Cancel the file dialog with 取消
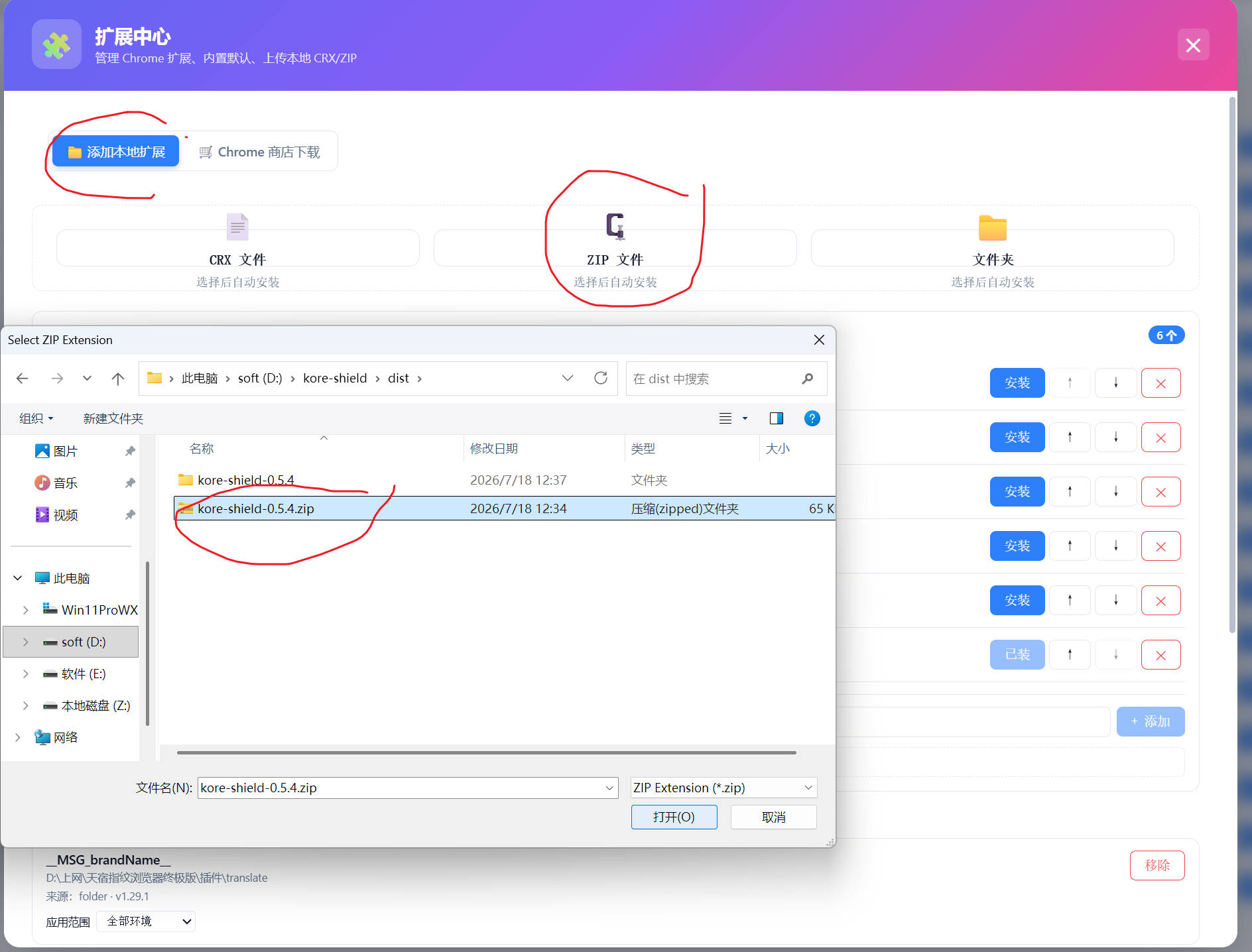The width and height of the screenshot is (1252, 952). 773,817
